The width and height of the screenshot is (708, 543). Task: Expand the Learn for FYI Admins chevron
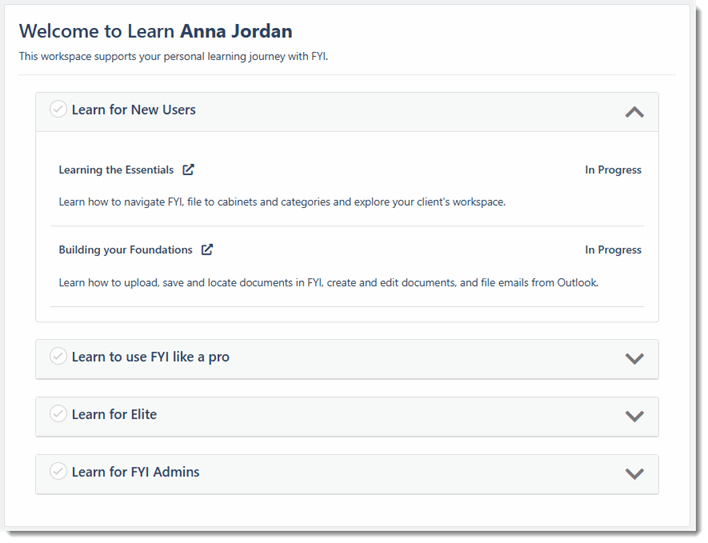pyautogui.click(x=634, y=474)
